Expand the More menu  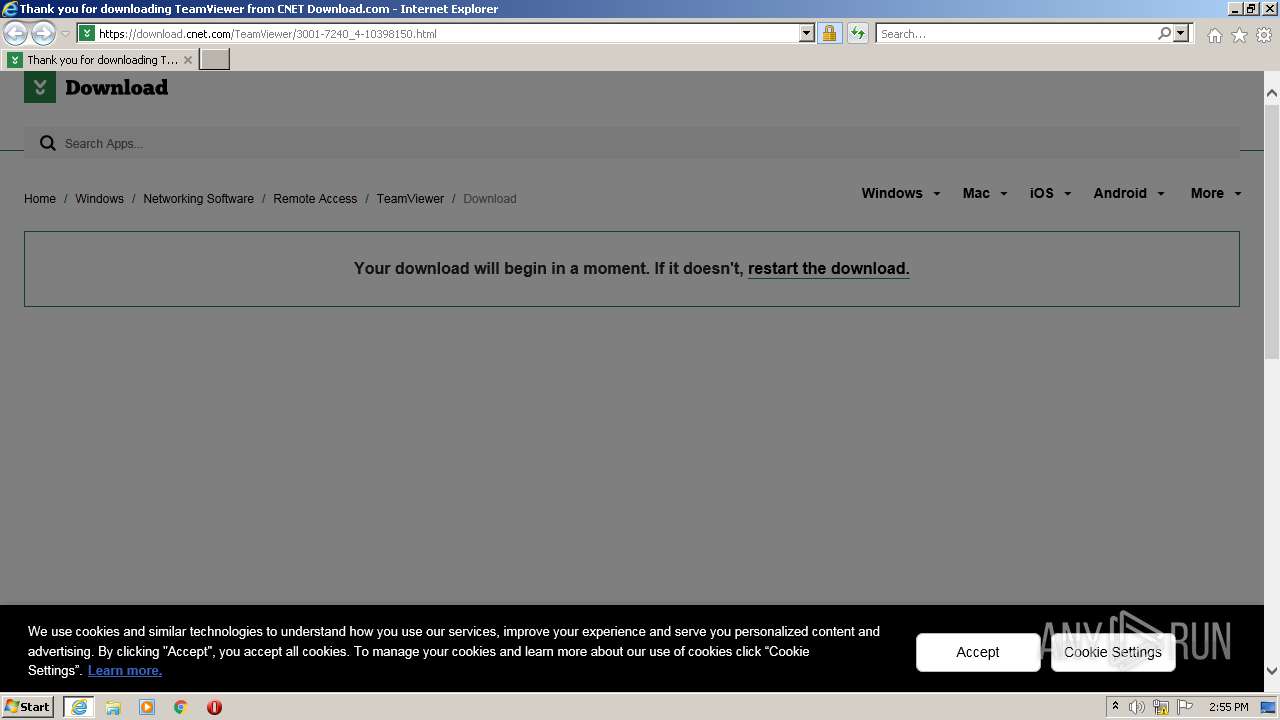coord(1216,193)
